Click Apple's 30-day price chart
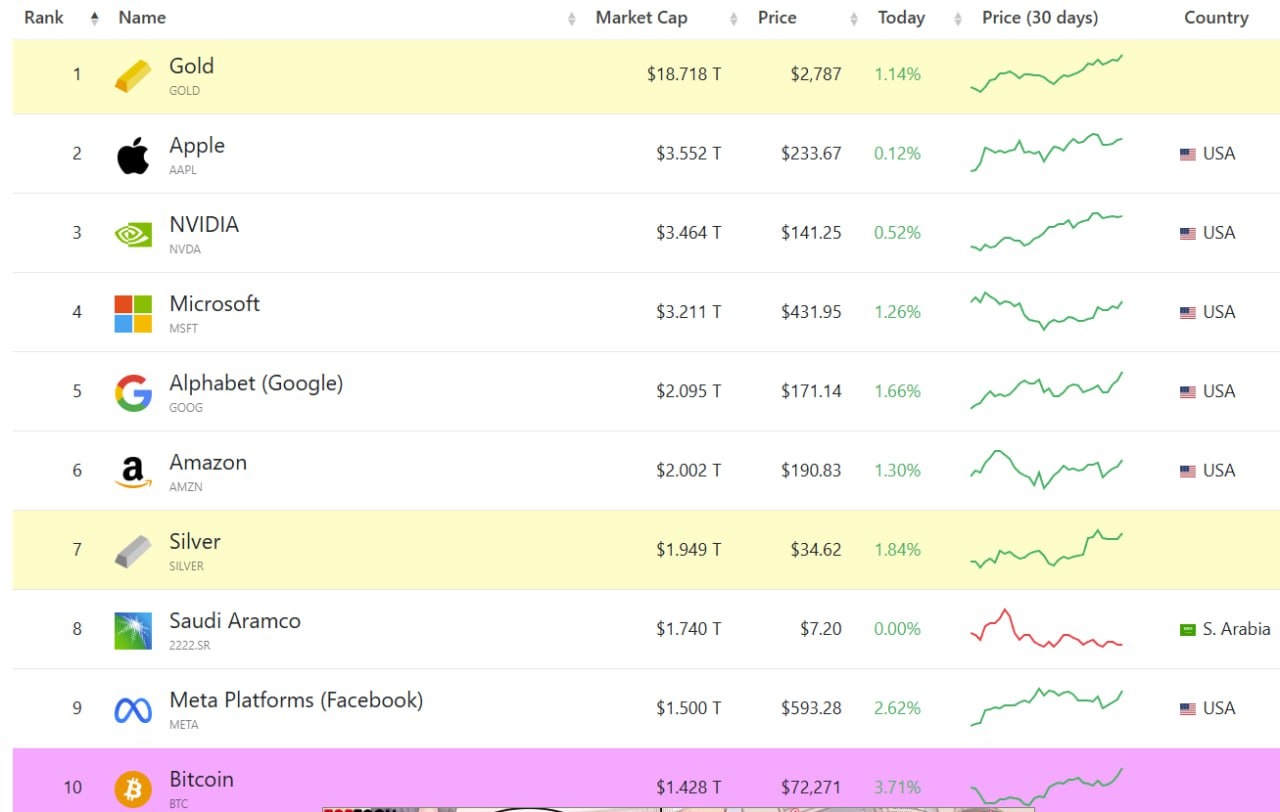The image size is (1280, 812). click(1047, 152)
